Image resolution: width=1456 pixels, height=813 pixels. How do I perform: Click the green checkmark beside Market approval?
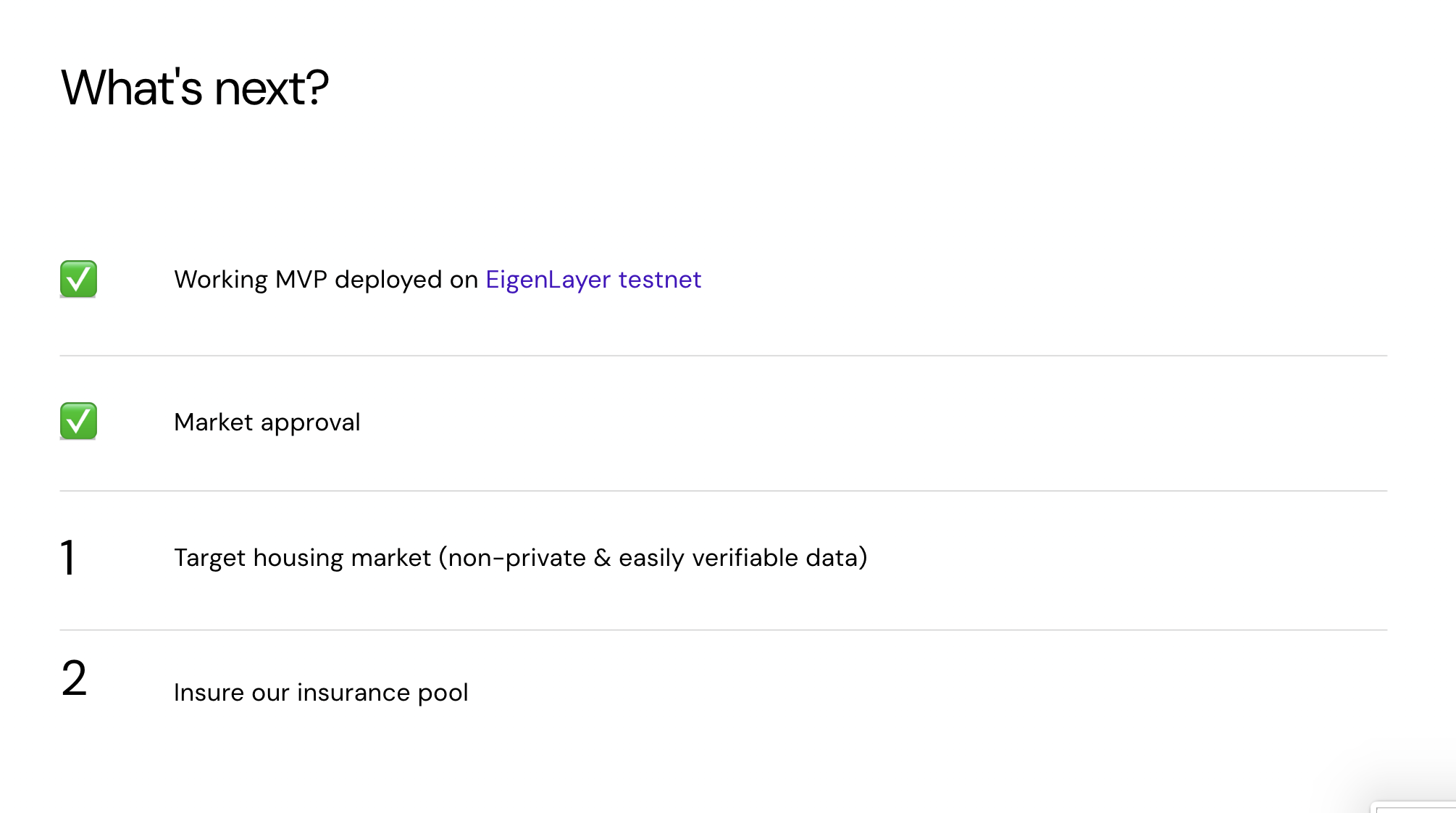coord(78,421)
